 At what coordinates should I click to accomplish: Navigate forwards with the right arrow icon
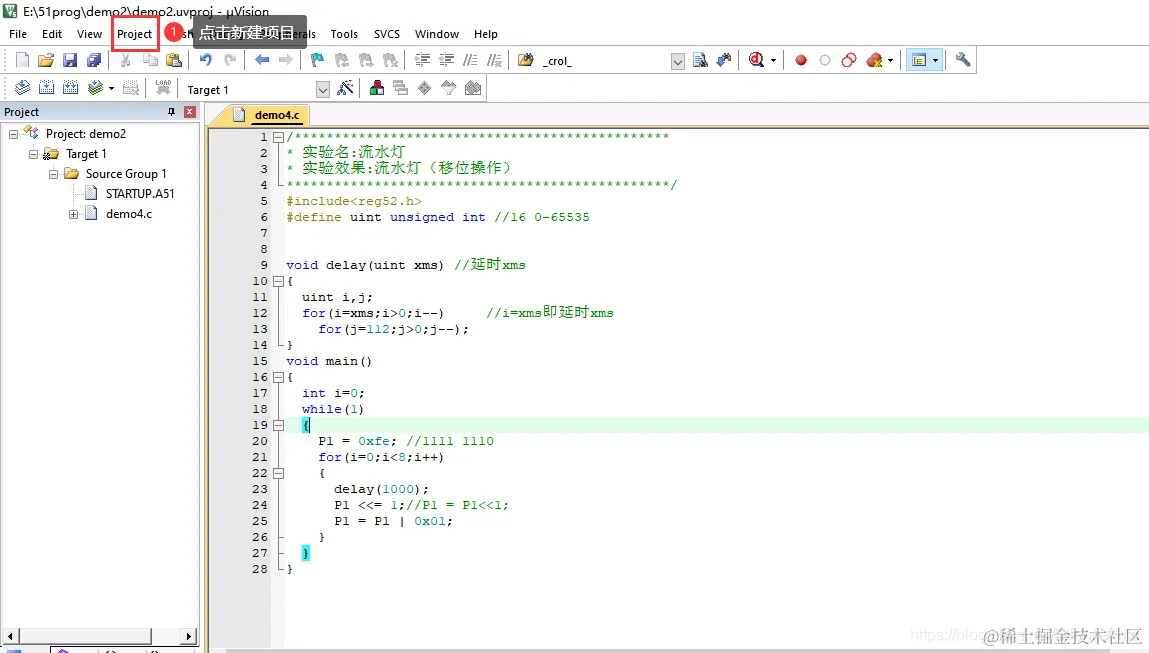pos(286,60)
